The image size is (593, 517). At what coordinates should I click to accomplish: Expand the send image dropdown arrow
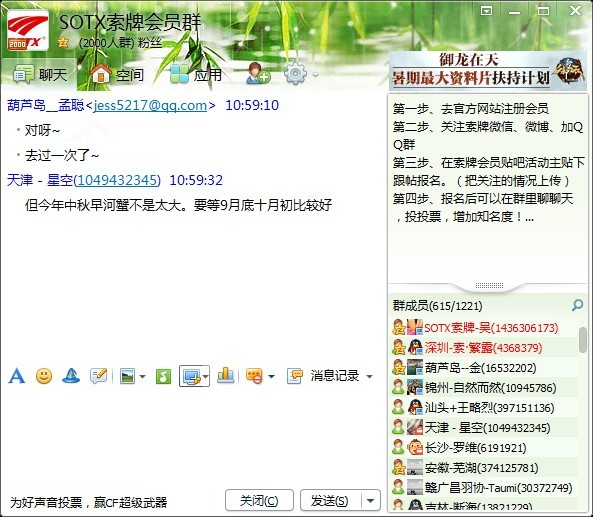click(143, 376)
